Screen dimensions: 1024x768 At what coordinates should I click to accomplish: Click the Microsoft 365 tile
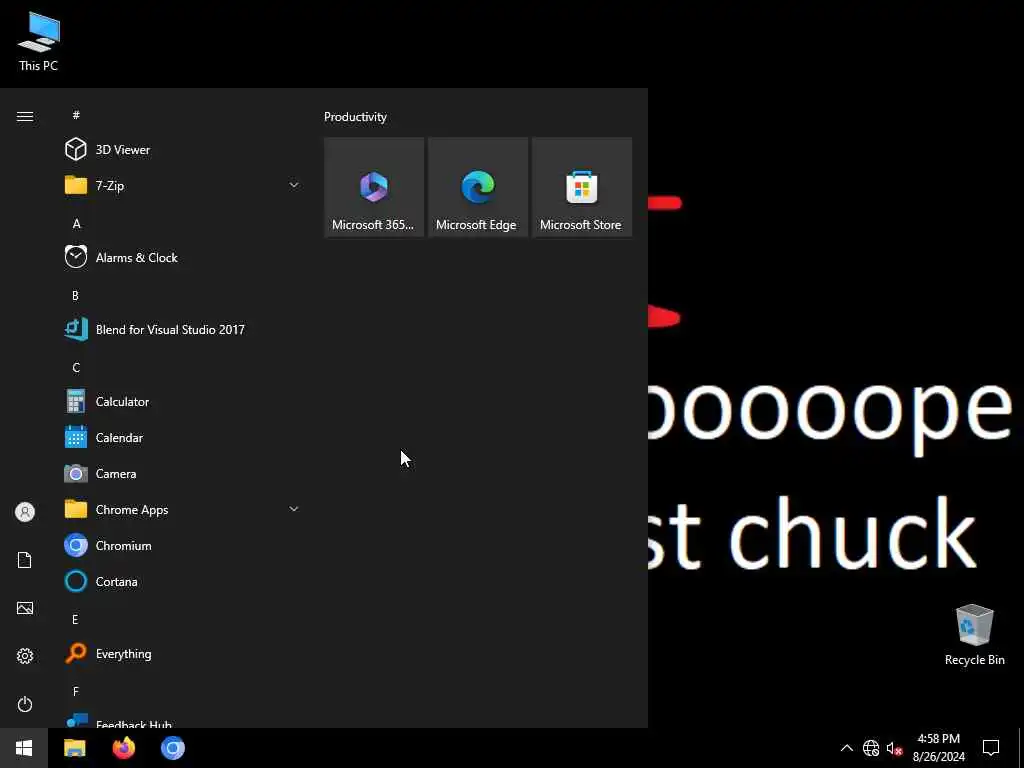click(374, 187)
